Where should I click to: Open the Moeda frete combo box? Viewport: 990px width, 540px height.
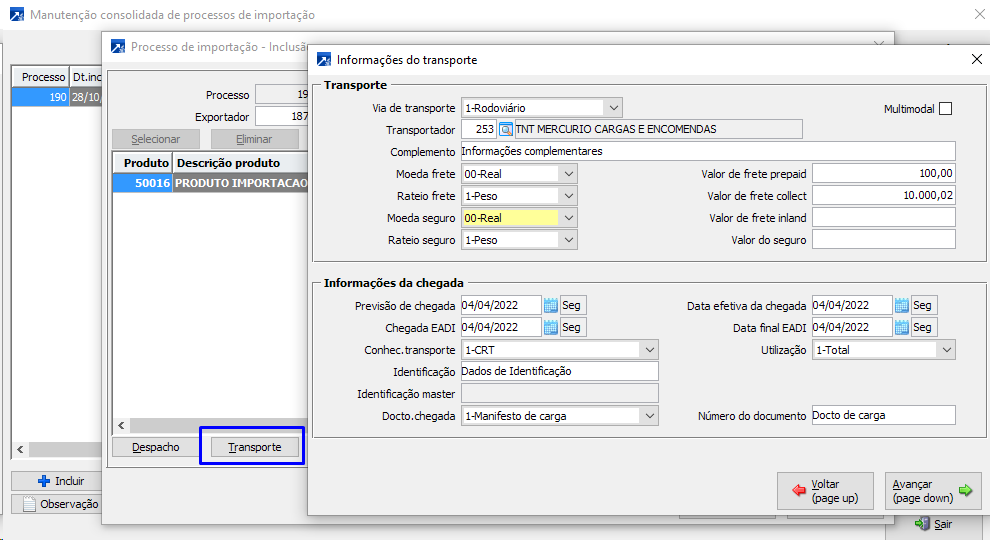click(x=568, y=174)
